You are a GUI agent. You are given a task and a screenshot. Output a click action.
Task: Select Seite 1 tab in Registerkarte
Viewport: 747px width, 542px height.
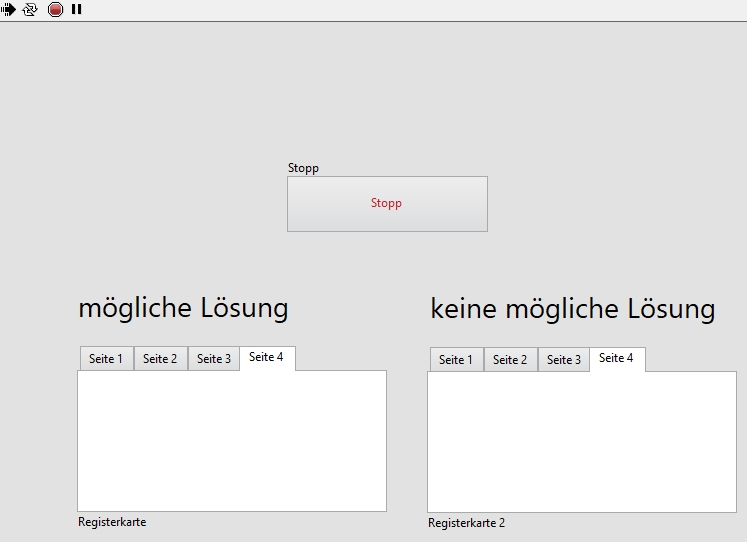(x=107, y=359)
